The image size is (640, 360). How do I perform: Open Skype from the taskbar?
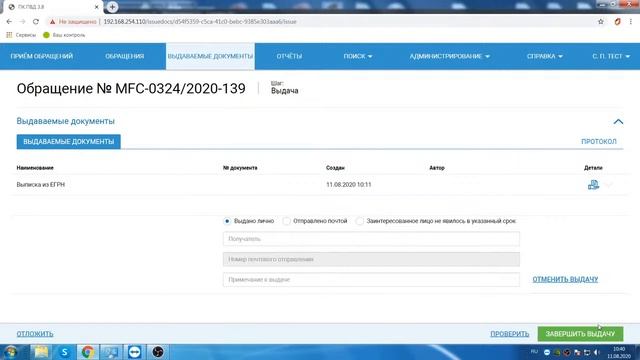(64, 352)
